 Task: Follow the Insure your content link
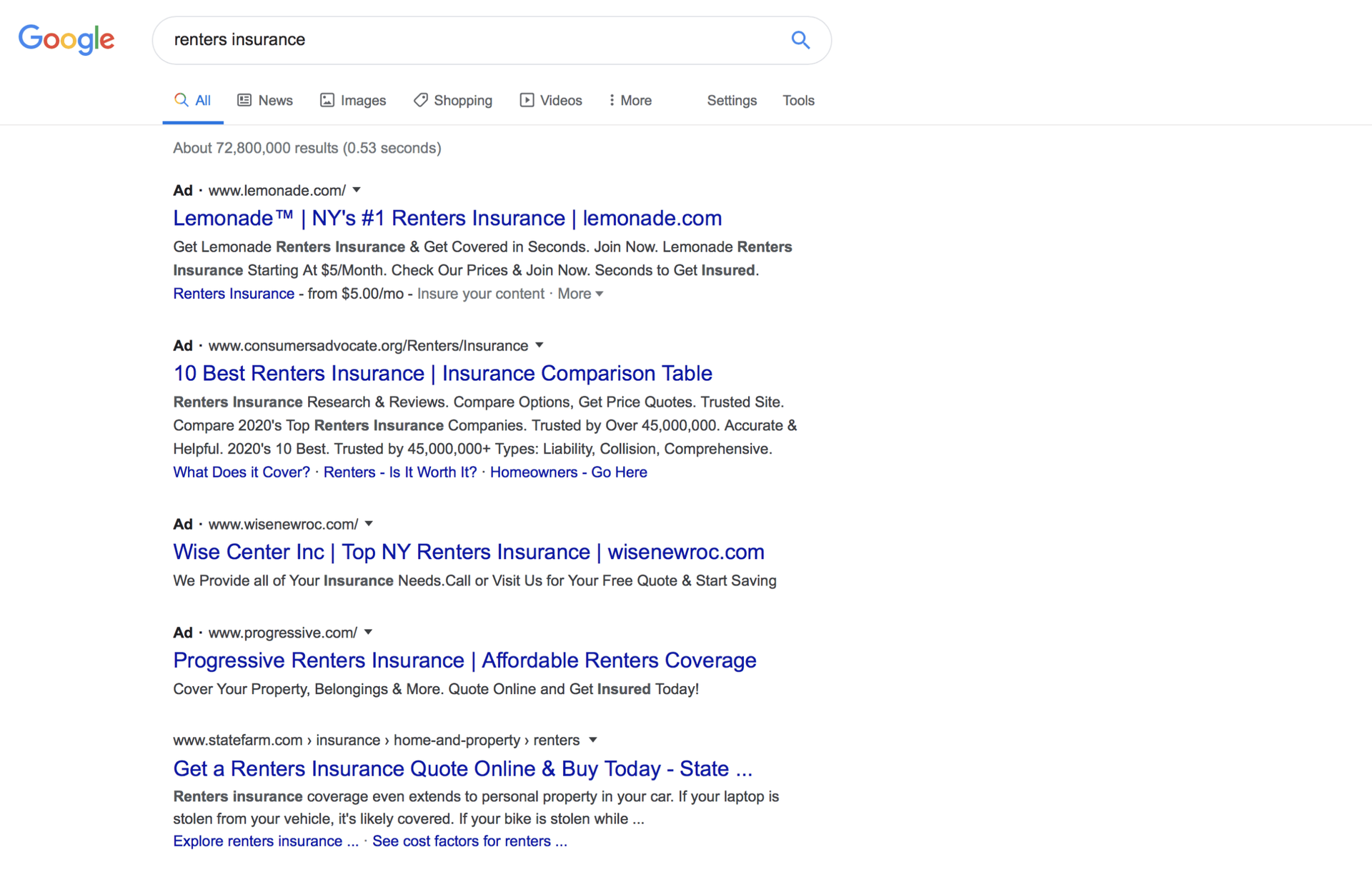pos(479,293)
